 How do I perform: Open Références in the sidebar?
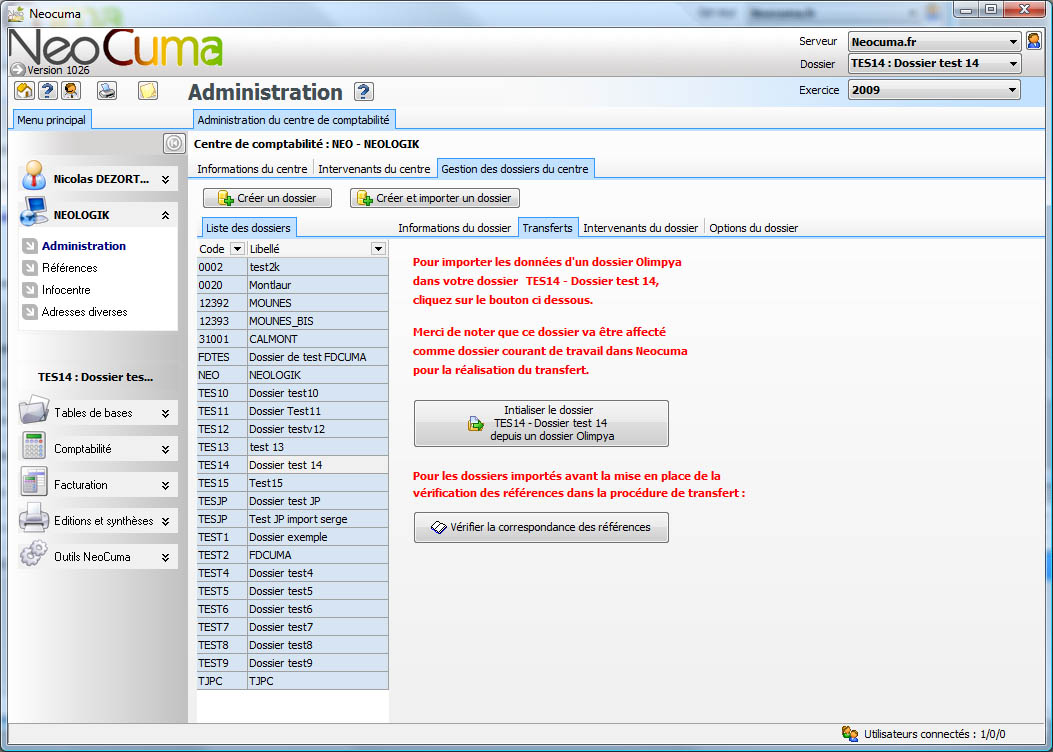coord(70,268)
